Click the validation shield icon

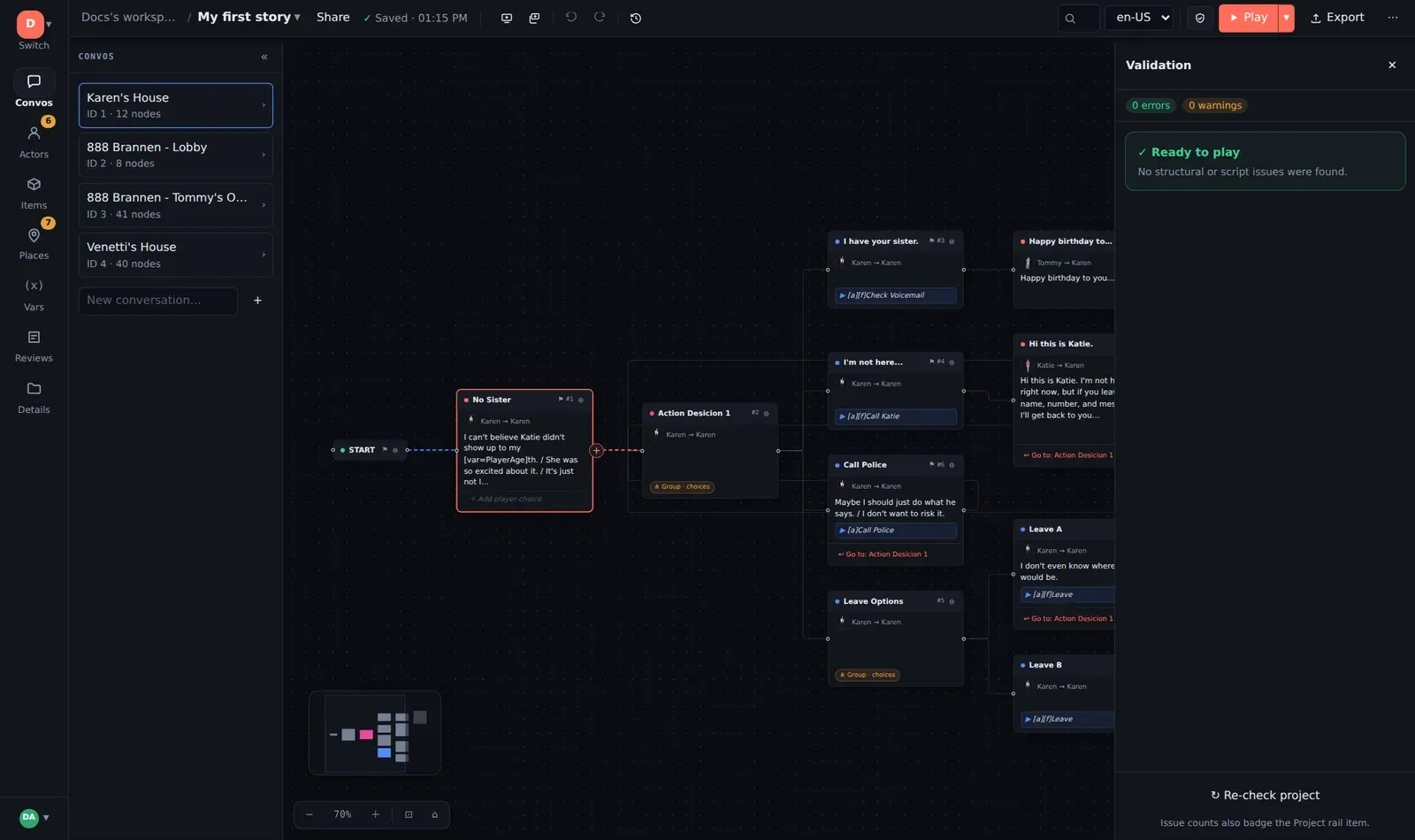pos(1200,18)
